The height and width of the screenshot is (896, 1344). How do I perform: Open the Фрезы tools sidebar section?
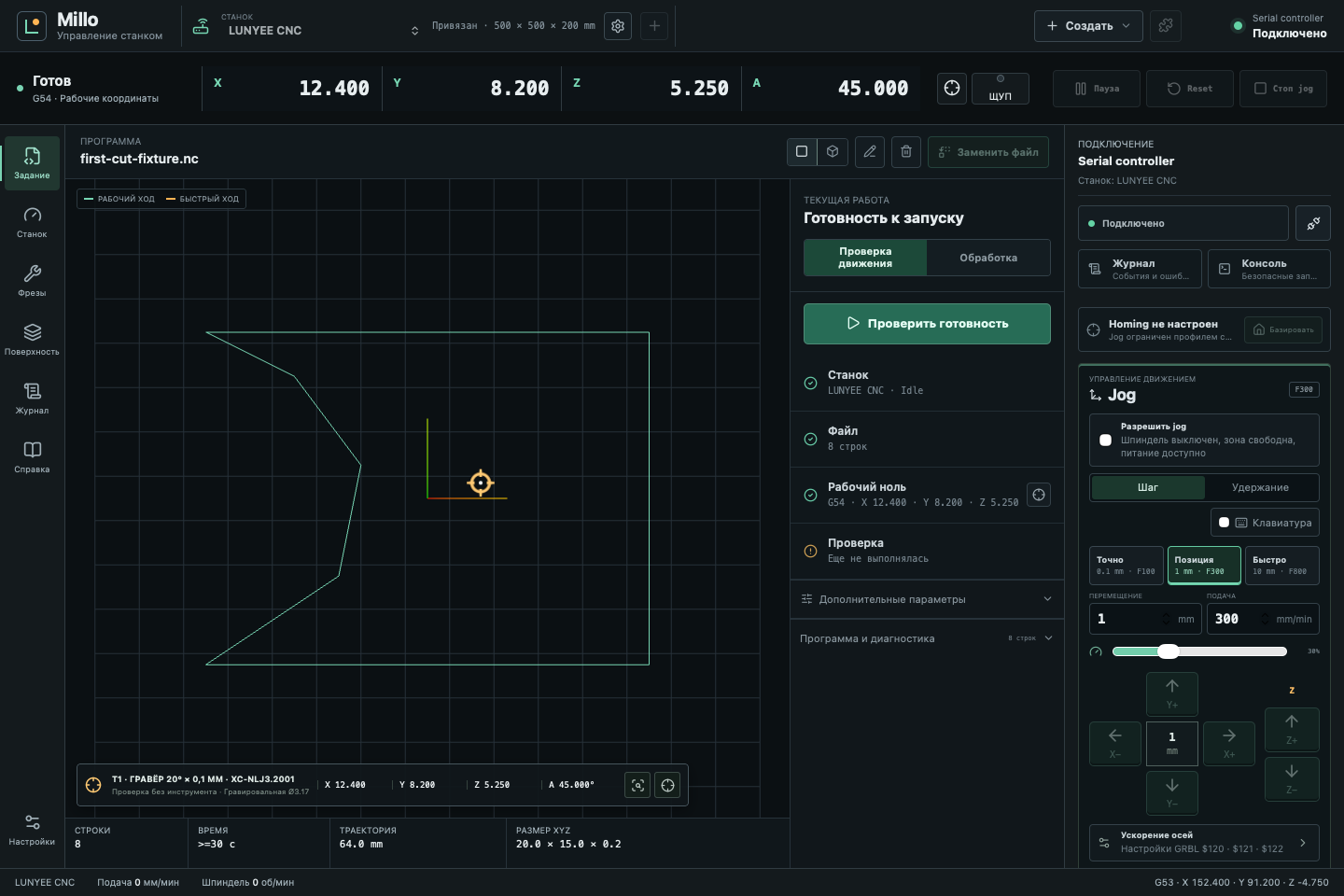(x=32, y=281)
